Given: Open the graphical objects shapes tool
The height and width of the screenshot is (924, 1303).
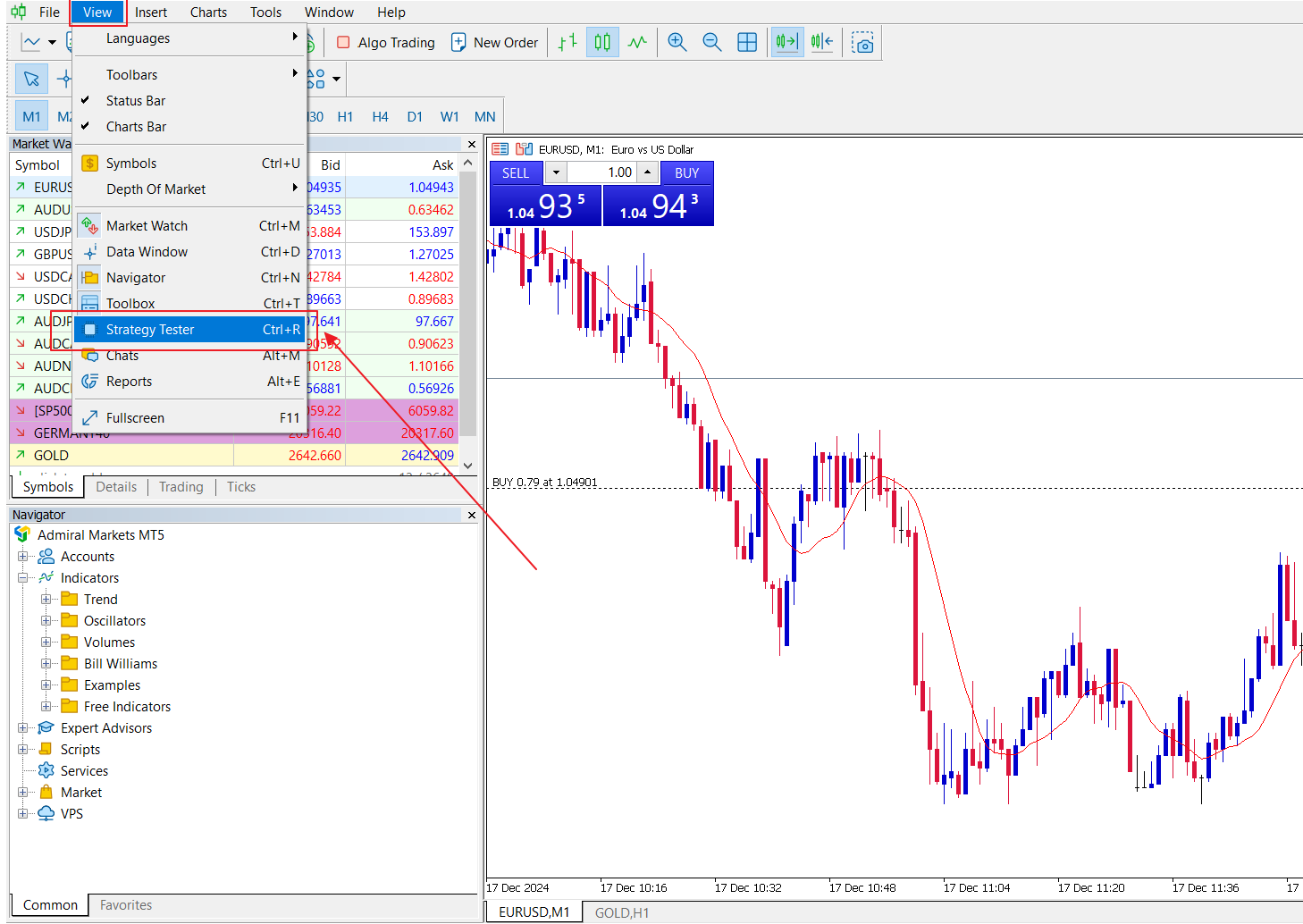Looking at the screenshot, I should [316, 80].
